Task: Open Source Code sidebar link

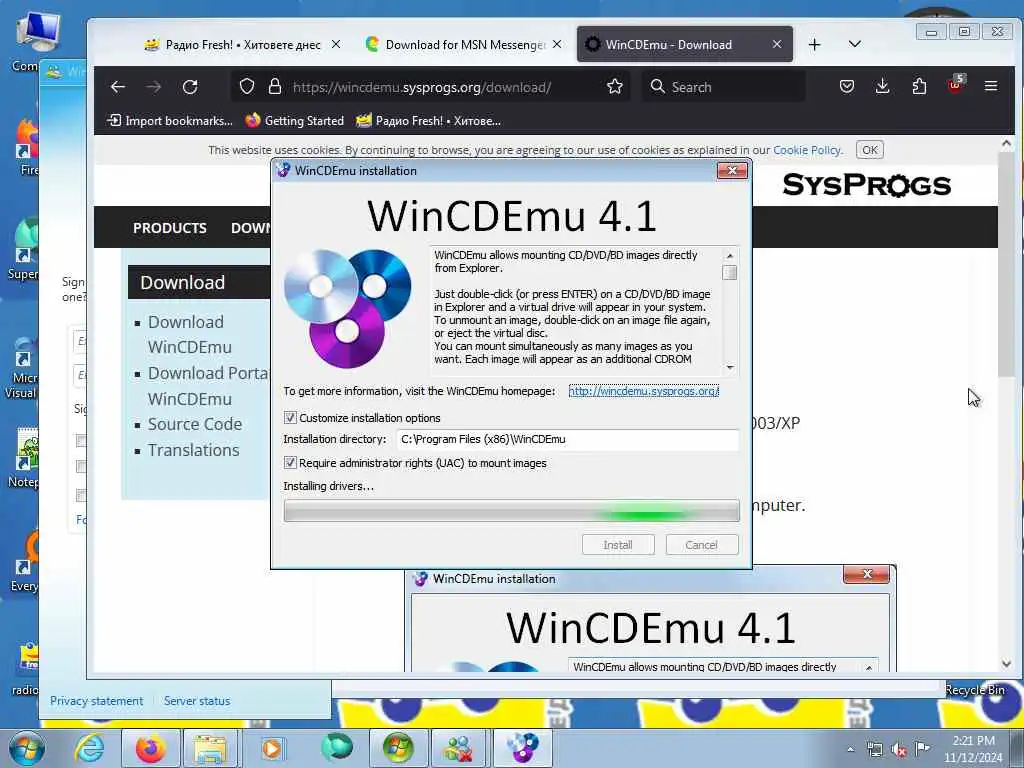Action: click(x=195, y=424)
